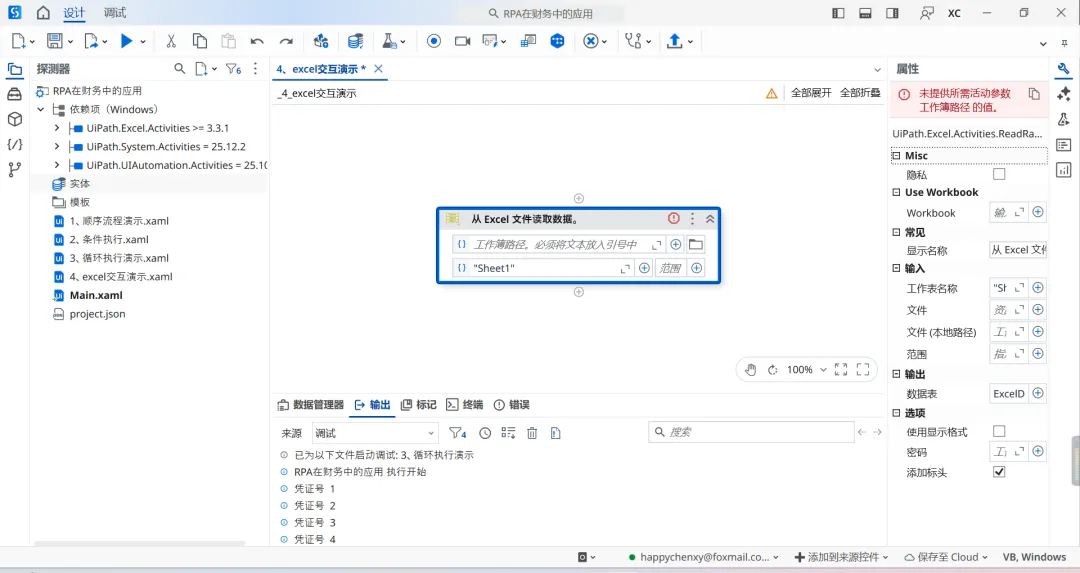Click the Undo arrow icon

(x=257, y=41)
